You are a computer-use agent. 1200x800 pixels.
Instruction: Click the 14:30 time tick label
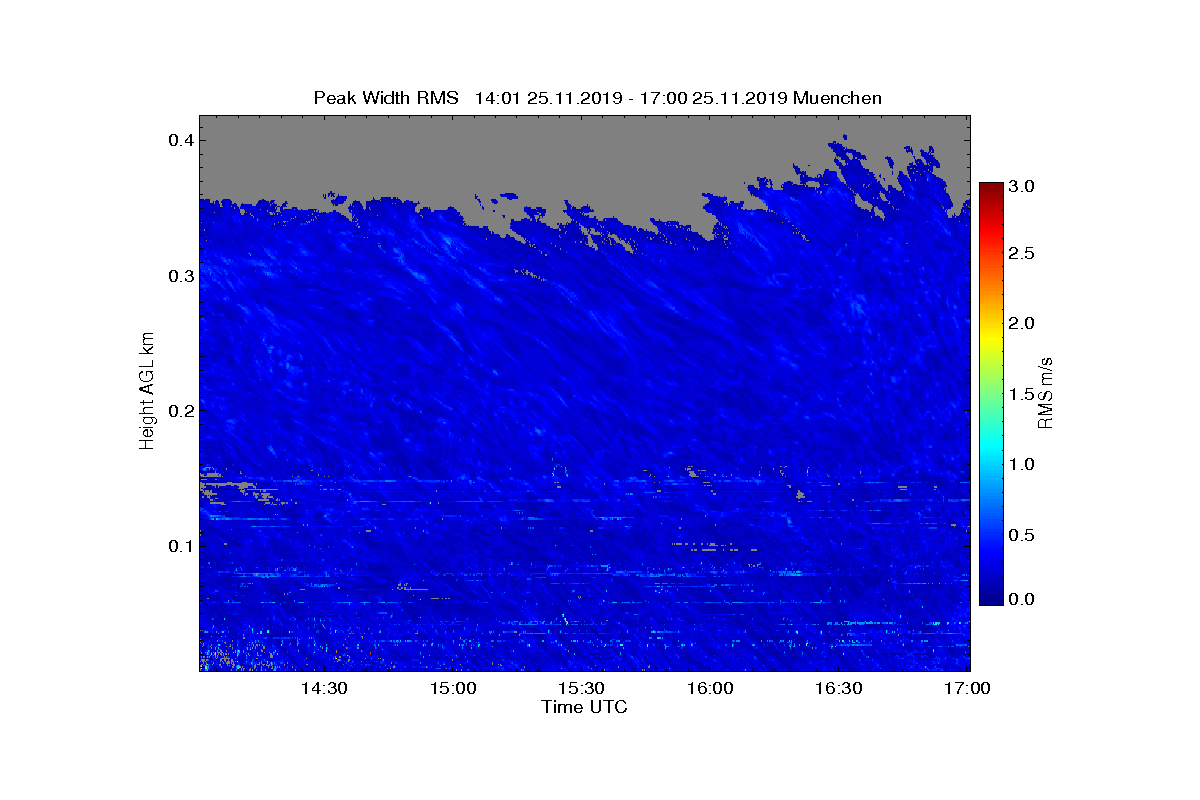pos(324,689)
